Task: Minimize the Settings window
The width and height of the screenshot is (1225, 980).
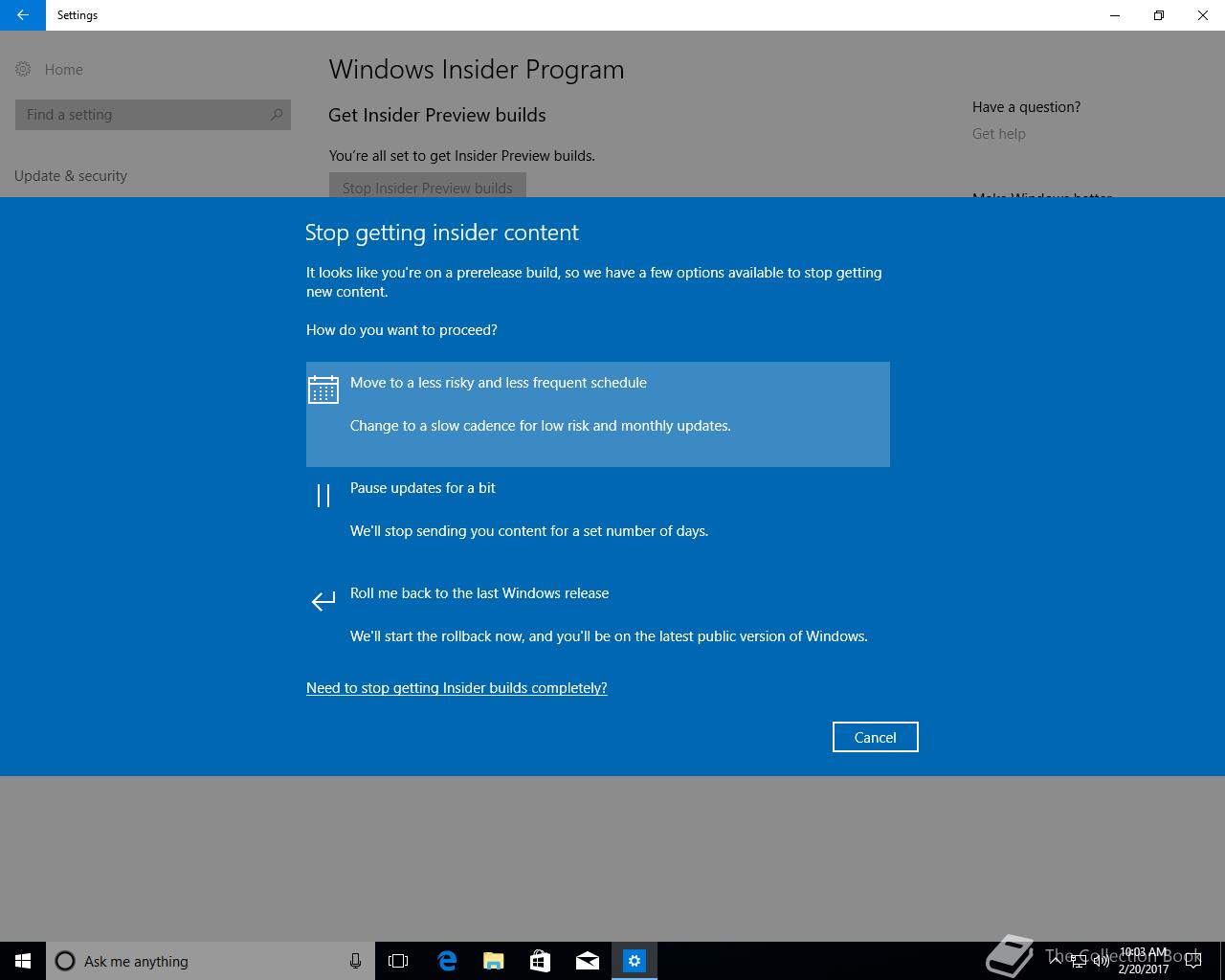Action: pos(1115,15)
